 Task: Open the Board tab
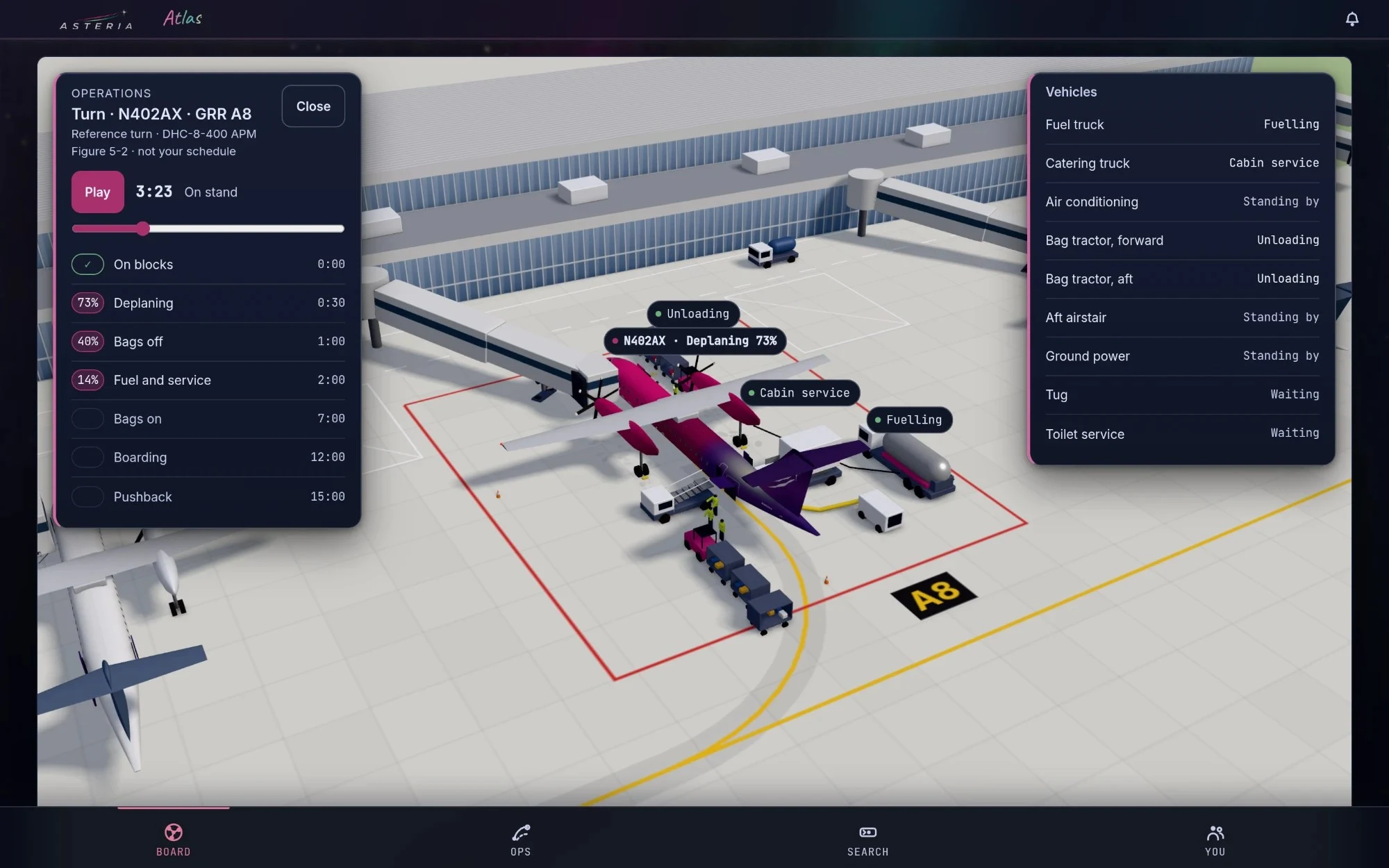174,840
